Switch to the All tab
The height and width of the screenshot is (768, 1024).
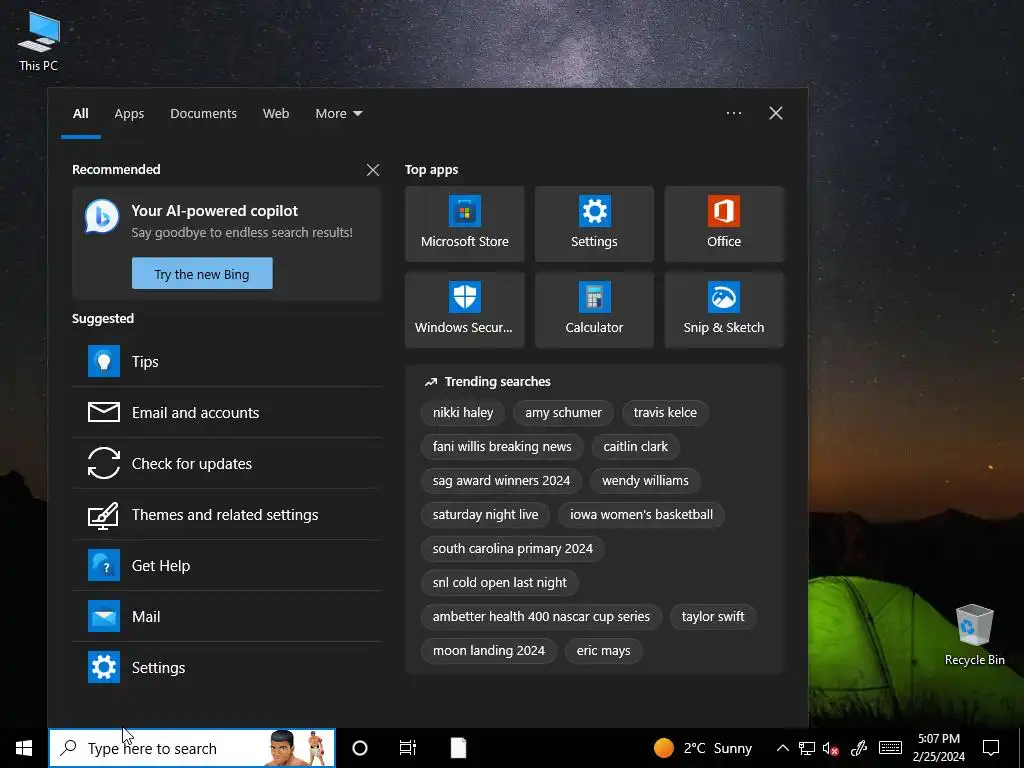[x=80, y=114]
